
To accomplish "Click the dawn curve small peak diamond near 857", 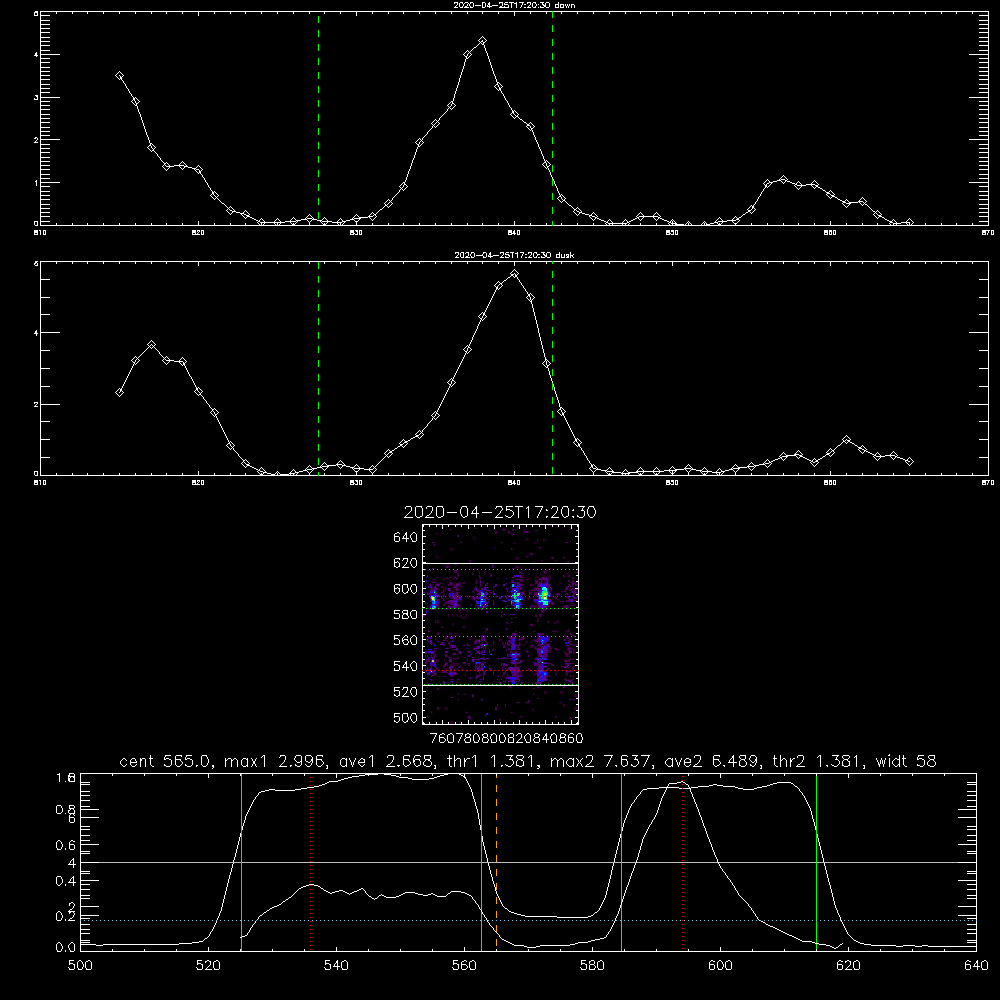I will (783, 180).
